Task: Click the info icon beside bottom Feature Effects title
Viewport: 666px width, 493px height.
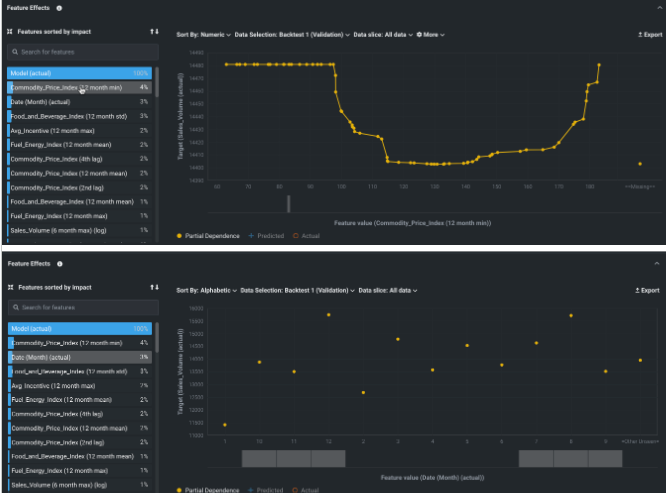Action: [59, 264]
